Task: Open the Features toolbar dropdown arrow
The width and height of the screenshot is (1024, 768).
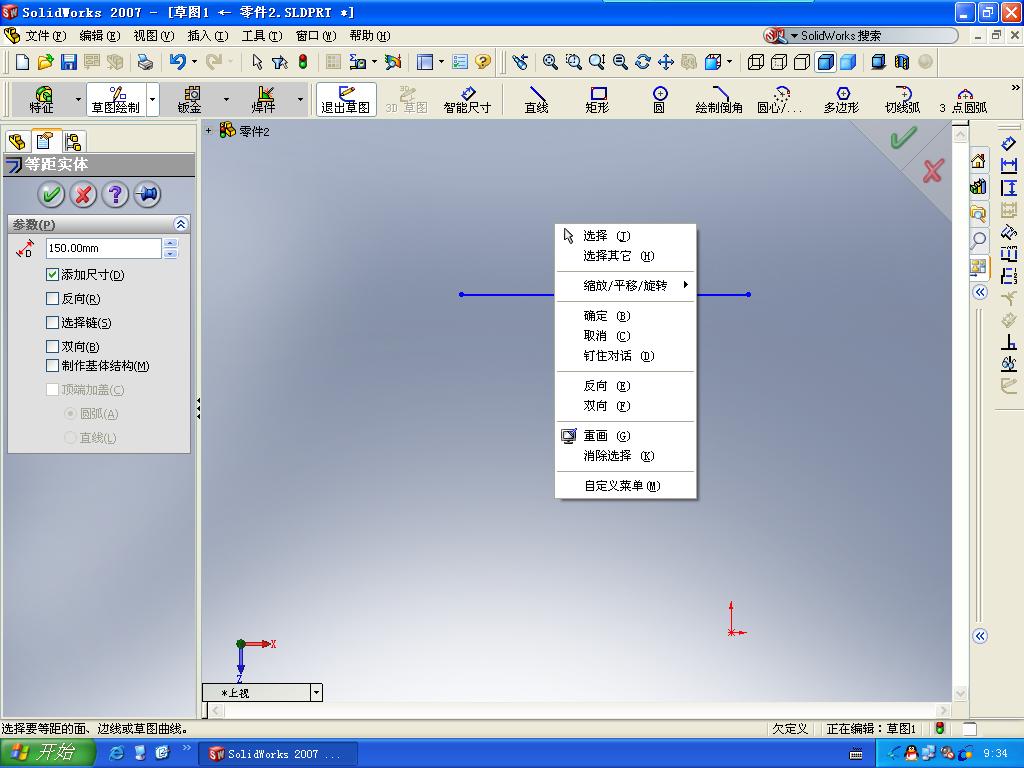Action: pos(78,100)
